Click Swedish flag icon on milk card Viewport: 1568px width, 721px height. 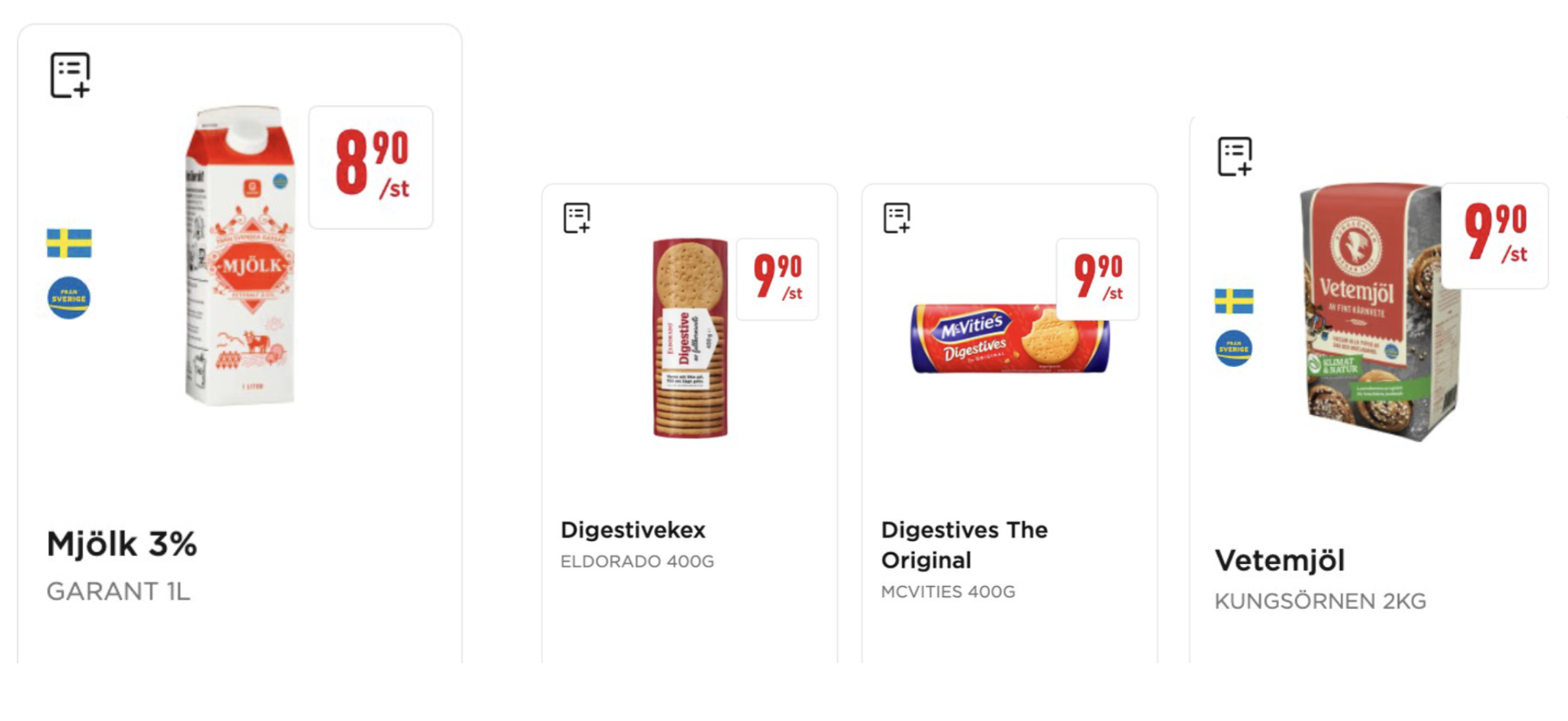coord(69,243)
